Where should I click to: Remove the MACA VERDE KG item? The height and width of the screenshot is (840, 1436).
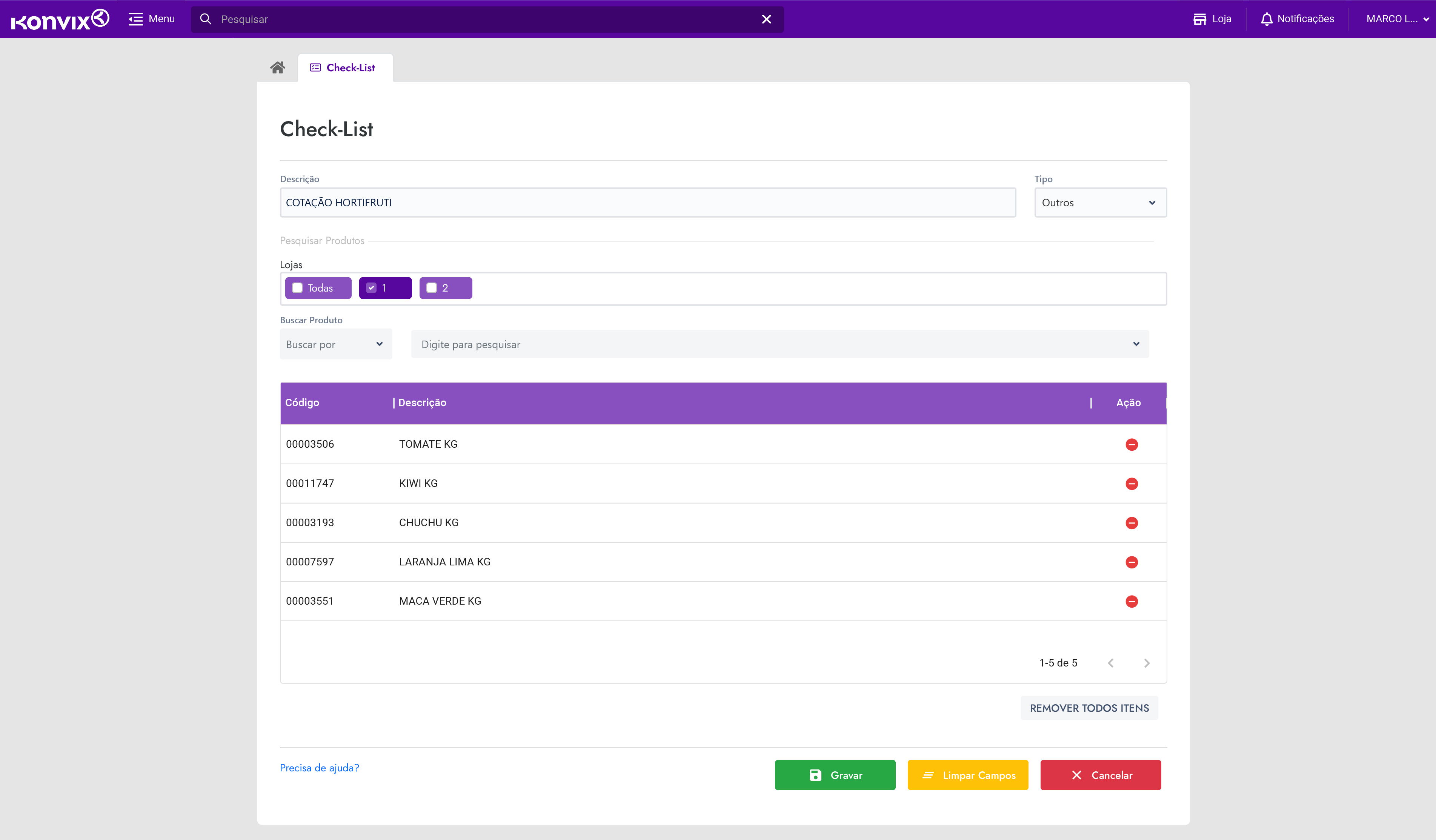tap(1131, 601)
